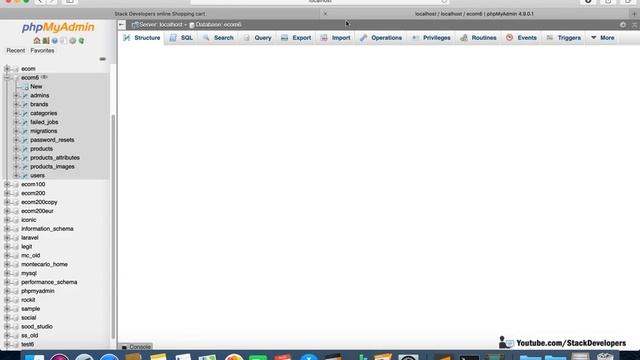Open the More tab dropdown
Screen dimensions: 640x360
click(x=602, y=38)
